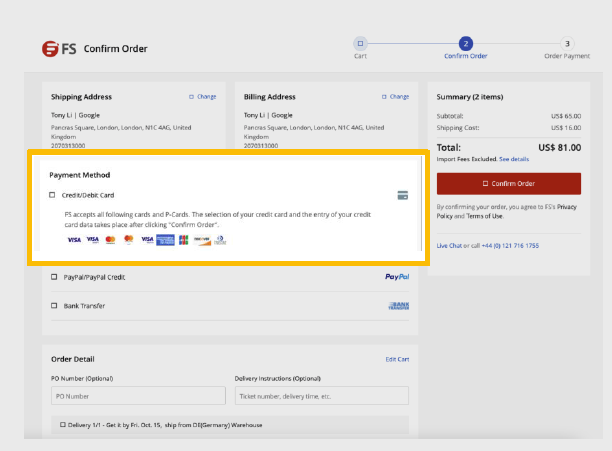This screenshot has height=451, width=612.
Task: Click the Bank Transfer logo icon
Action: (398, 306)
